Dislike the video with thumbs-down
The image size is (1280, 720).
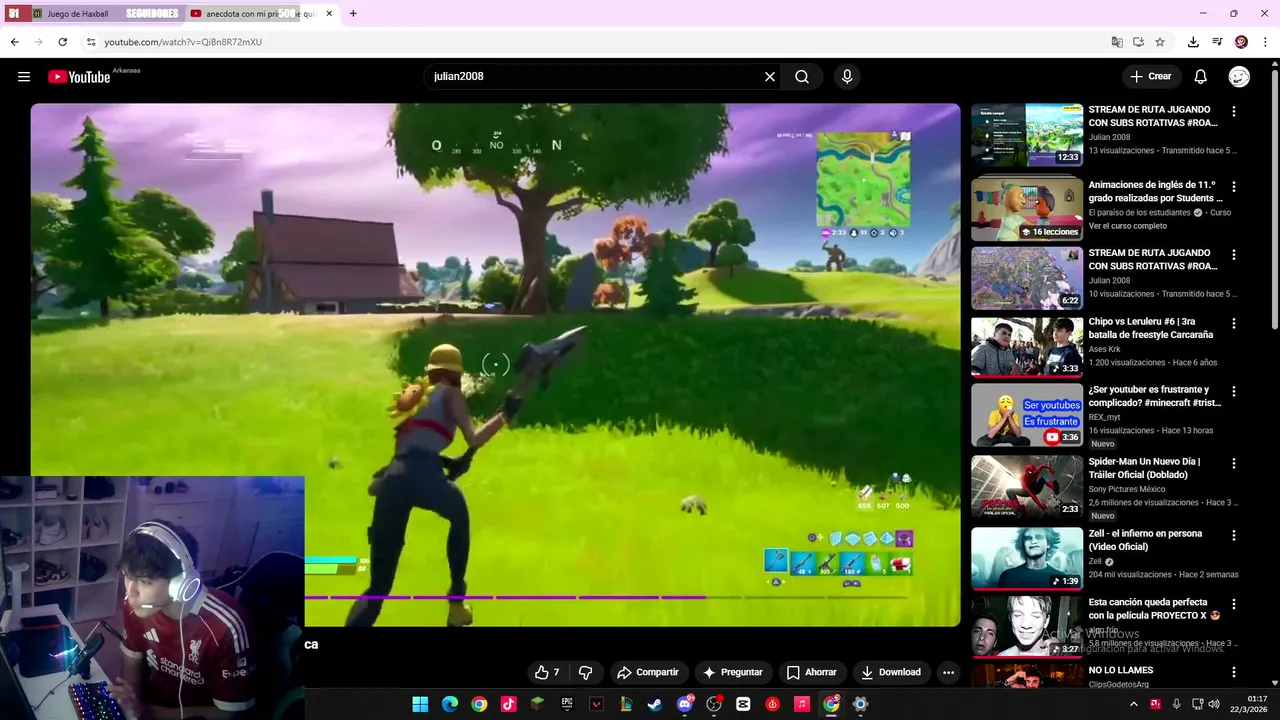click(587, 672)
